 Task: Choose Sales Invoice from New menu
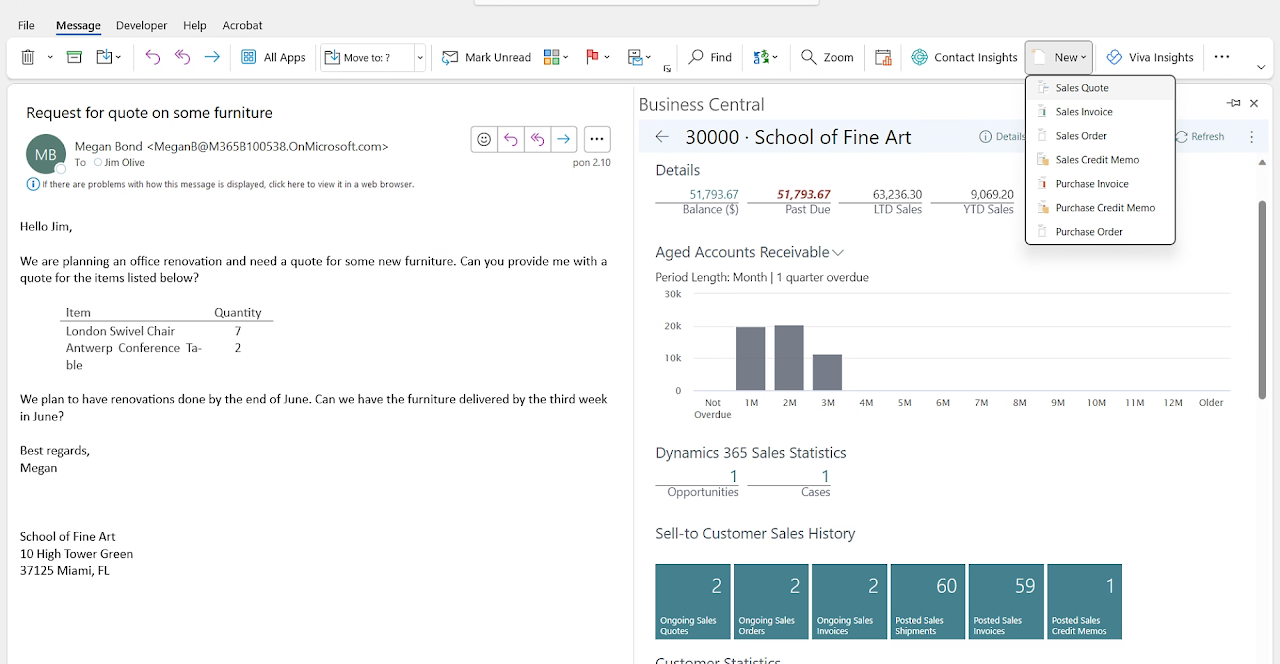pyautogui.click(x=1100, y=112)
